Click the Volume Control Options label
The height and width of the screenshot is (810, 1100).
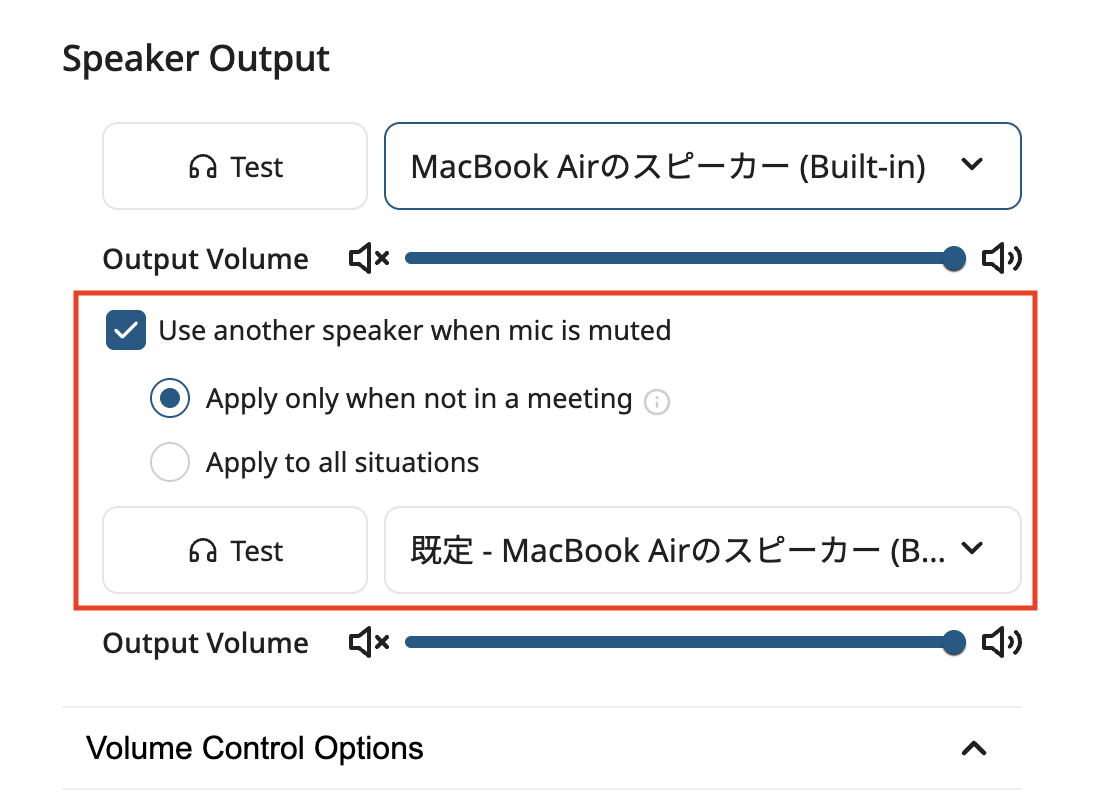pyautogui.click(x=256, y=747)
